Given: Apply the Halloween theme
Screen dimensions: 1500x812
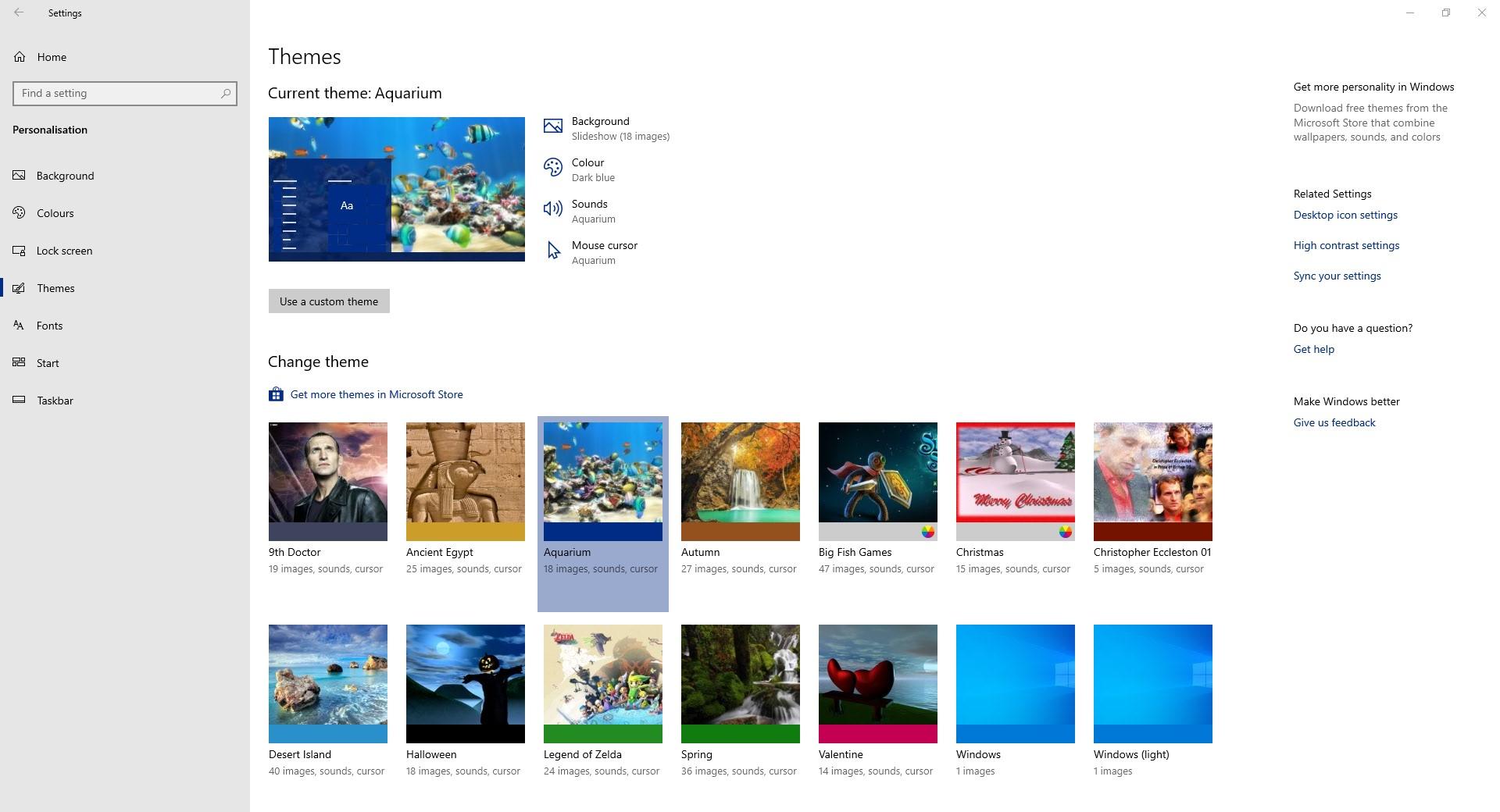Looking at the screenshot, I should coord(466,700).
